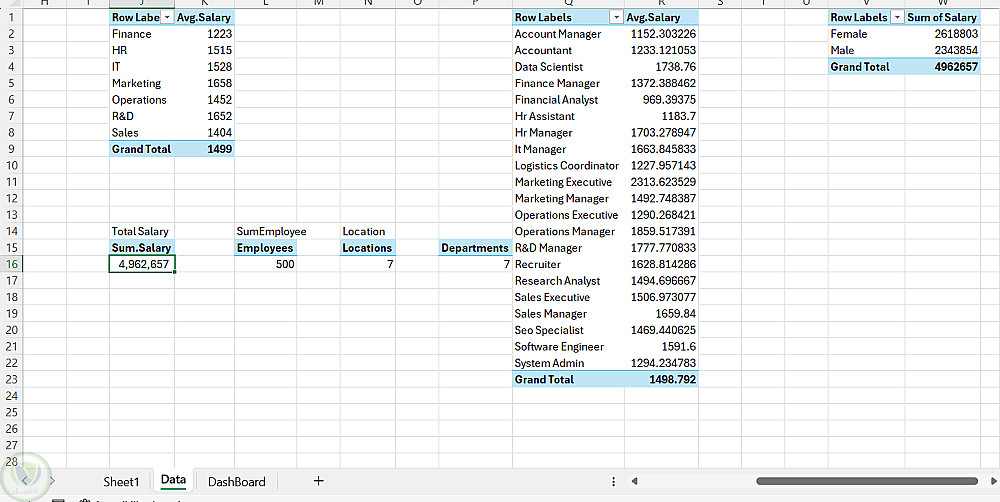This screenshot has width=1000, height=502.
Task: Select the R&D department label
Action: (142, 116)
